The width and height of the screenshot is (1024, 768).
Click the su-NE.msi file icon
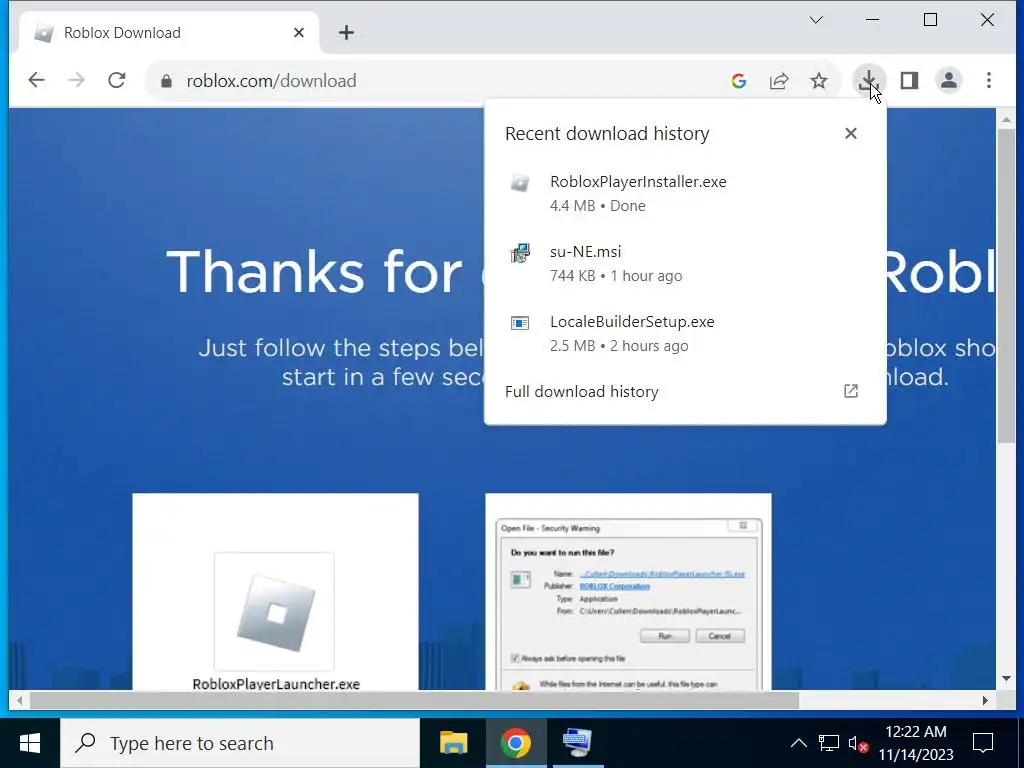tap(520, 253)
